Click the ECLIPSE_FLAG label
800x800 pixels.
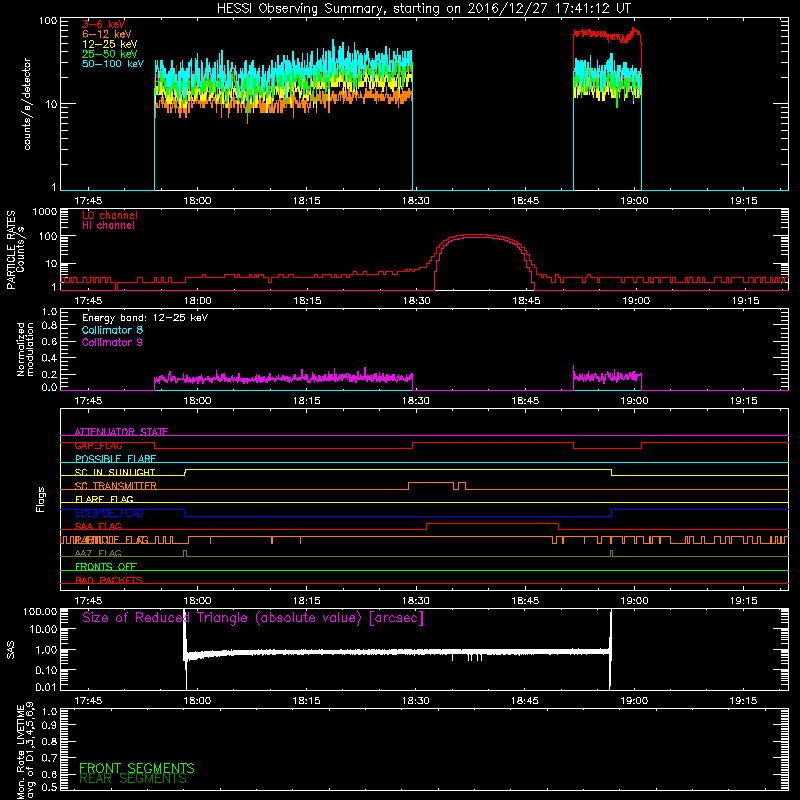pos(109,513)
